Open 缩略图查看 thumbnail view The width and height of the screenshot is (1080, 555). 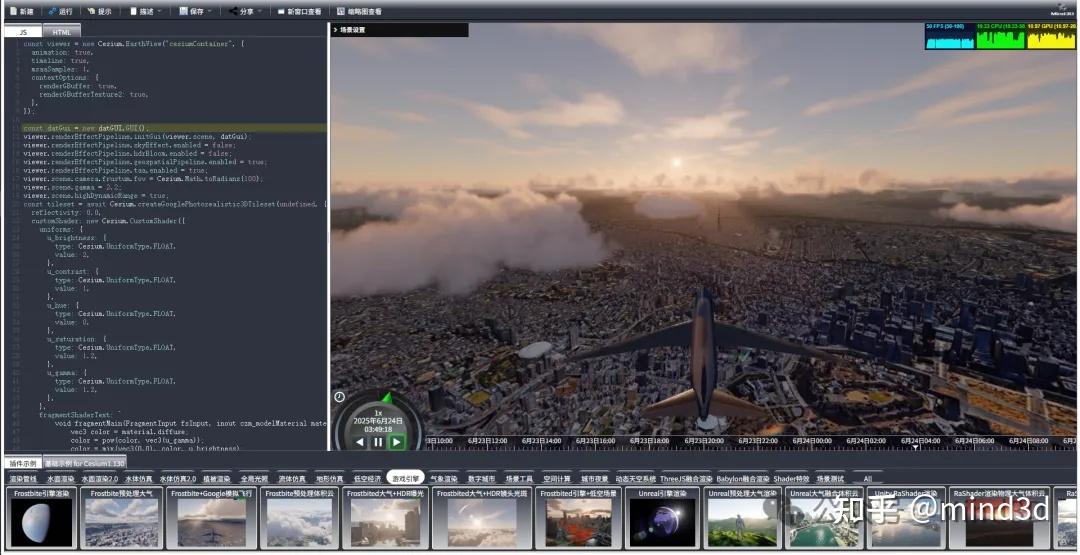[x=358, y=11]
